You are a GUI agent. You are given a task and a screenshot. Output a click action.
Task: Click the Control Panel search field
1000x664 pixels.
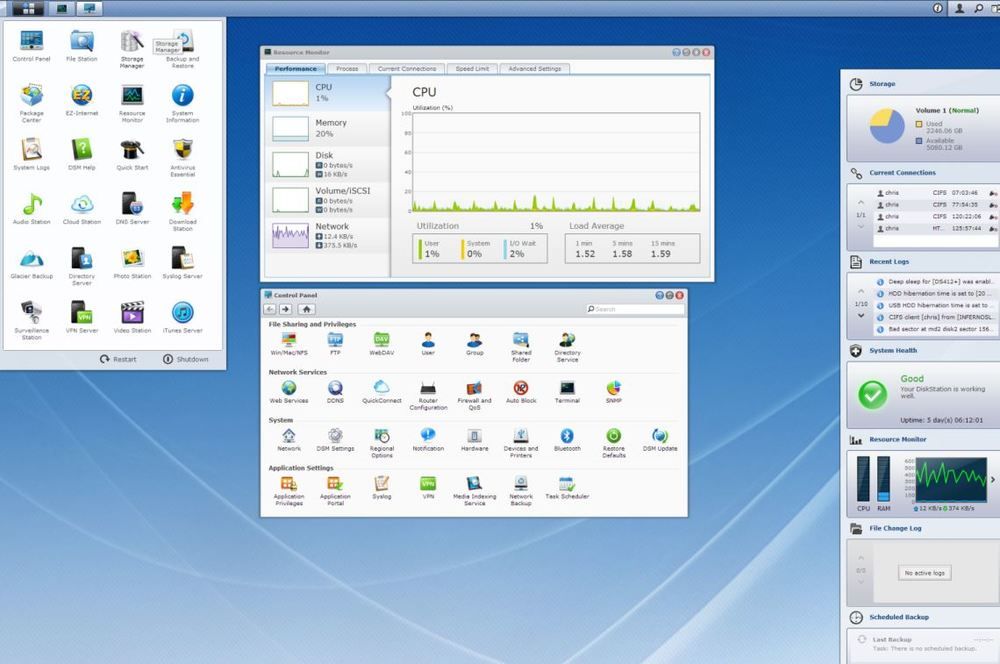click(635, 309)
